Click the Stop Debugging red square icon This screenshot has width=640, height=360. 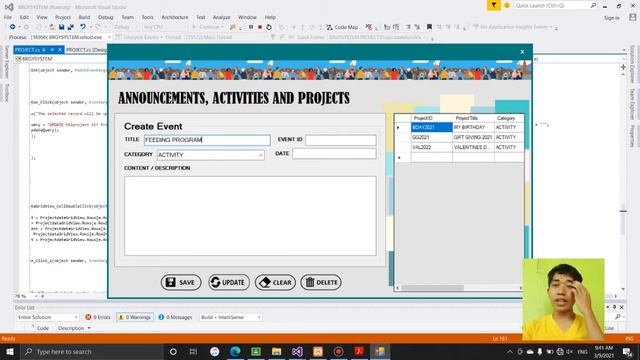[x=260, y=27]
